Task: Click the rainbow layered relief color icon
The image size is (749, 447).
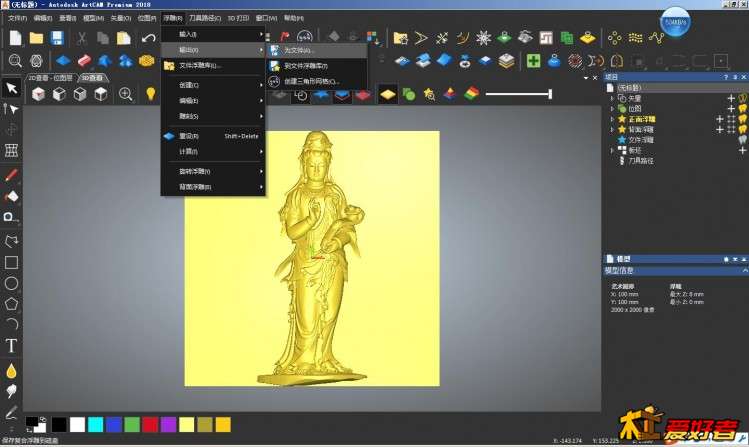Action: click(471, 94)
